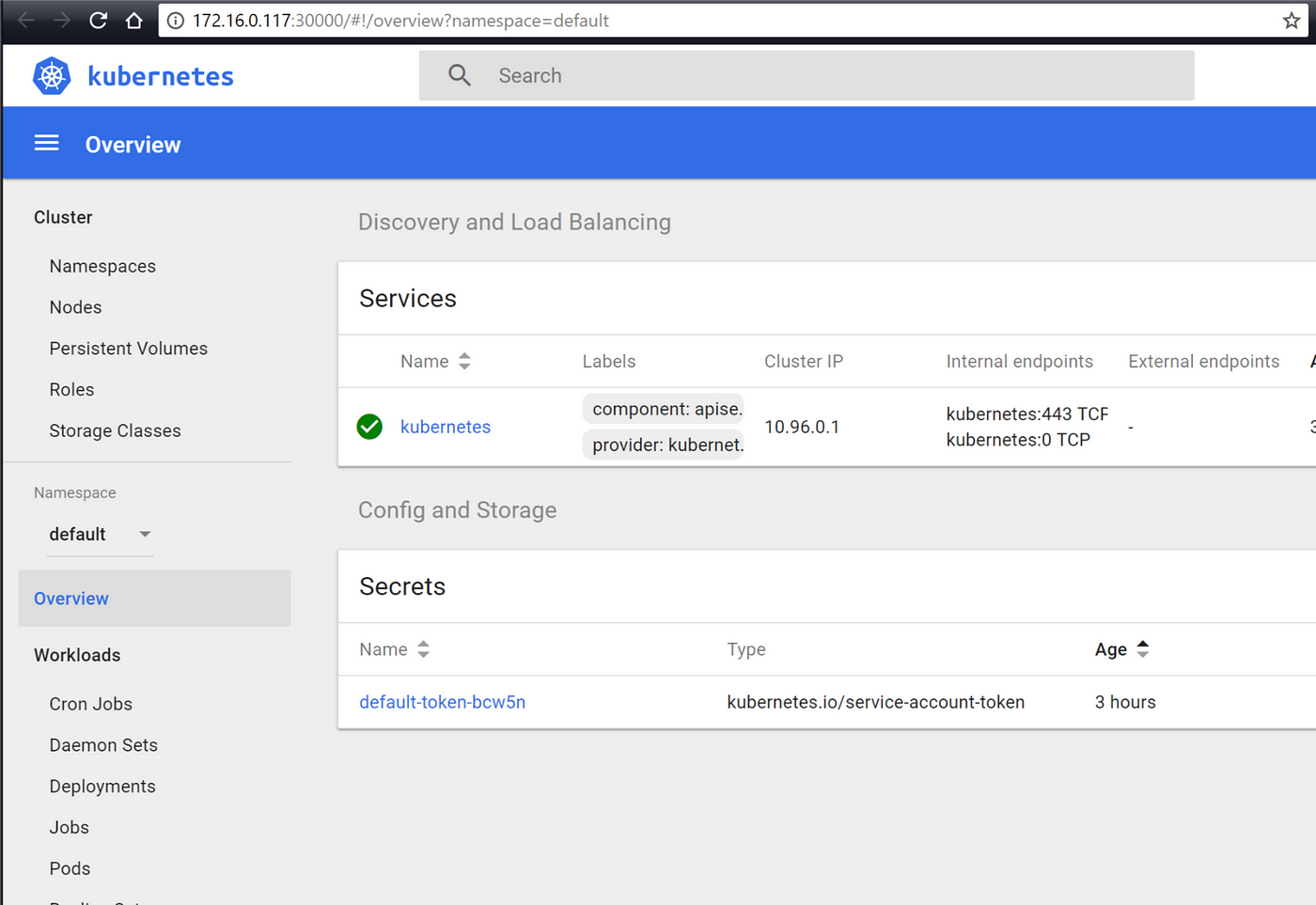Click External endpoints column header
This screenshot has width=1316, height=905.
click(1204, 362)
